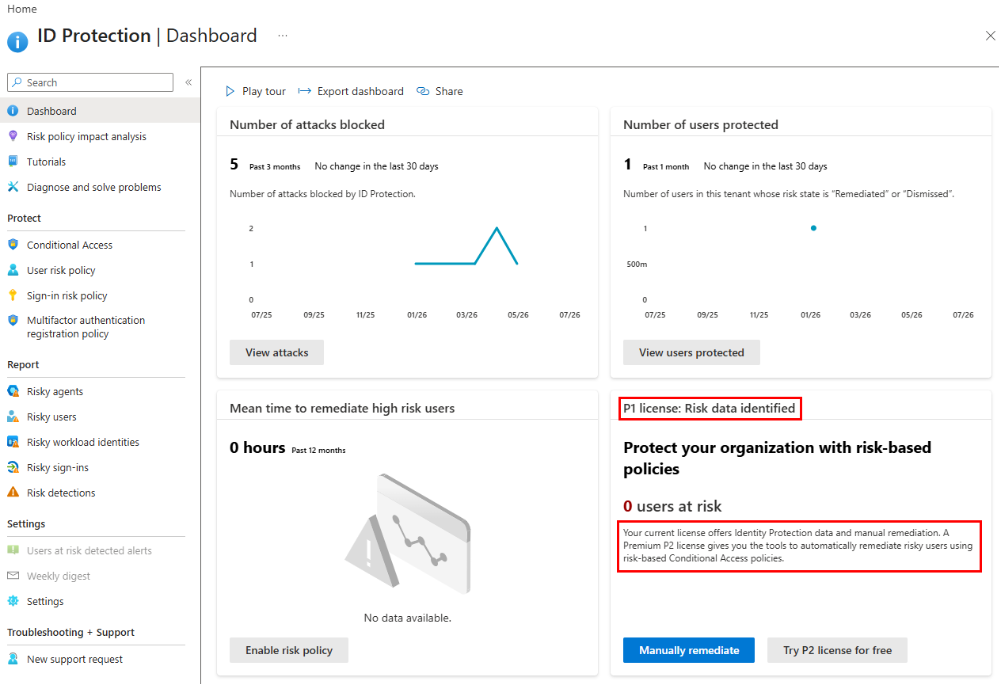Click the Conditional Access shield icon
Image resolution: width=999 pixels, height=684 pixels.
(13, 245)
